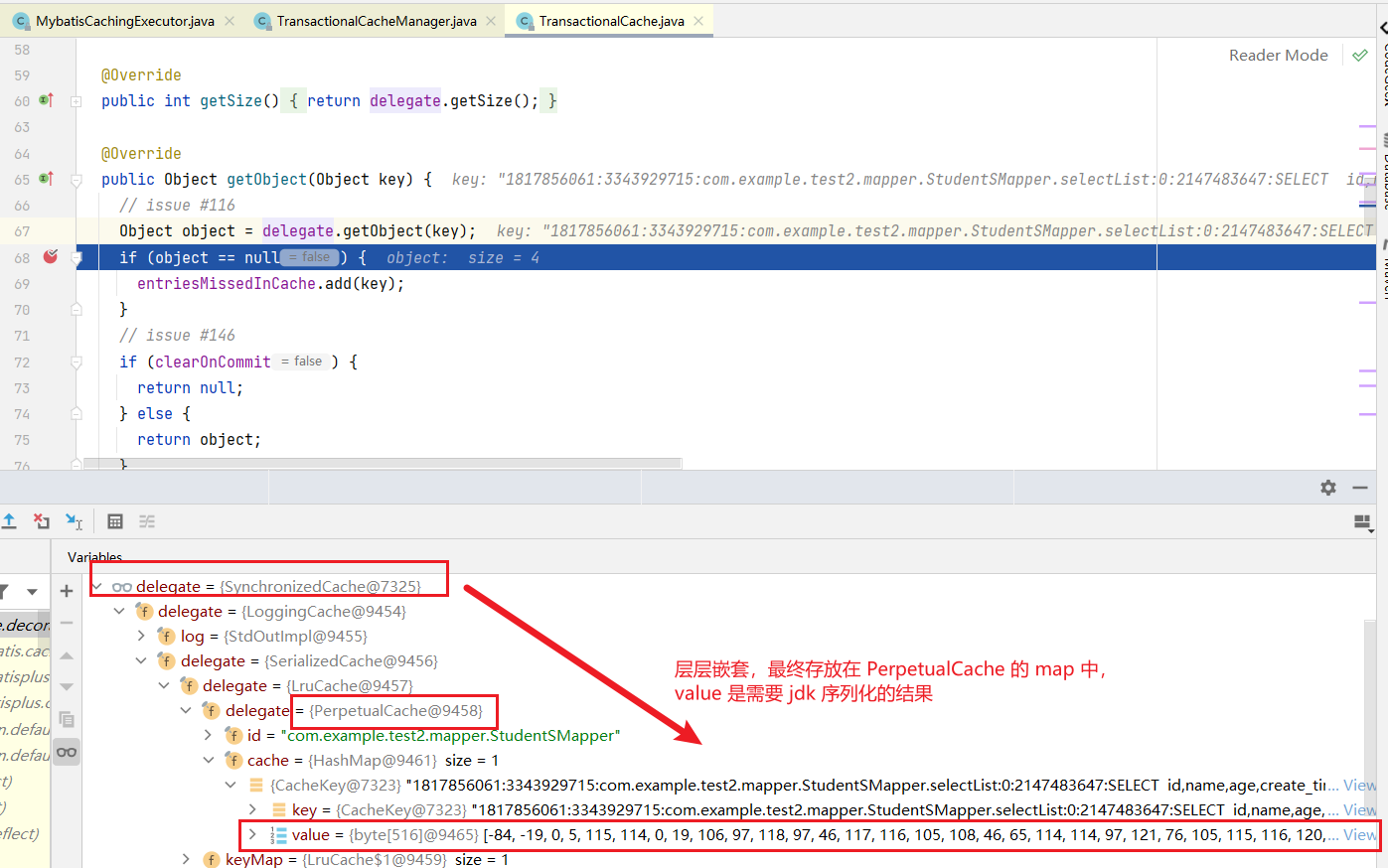The width and height of the screenshot is (1388, 868).
Task: Expand folded getSize method on line 60
Action: click(76, 101)
